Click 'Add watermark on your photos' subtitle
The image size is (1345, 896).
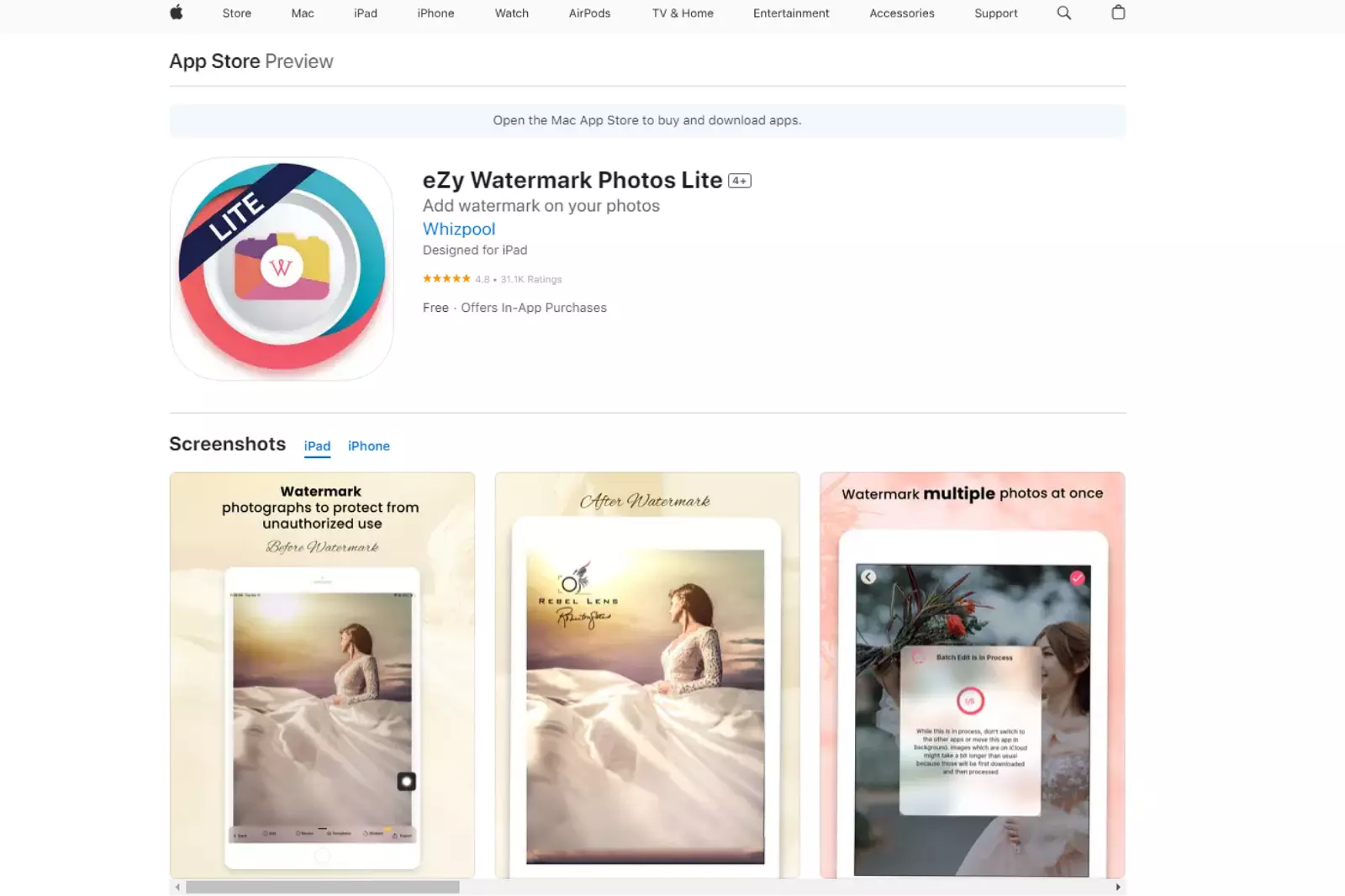(541, 206)
